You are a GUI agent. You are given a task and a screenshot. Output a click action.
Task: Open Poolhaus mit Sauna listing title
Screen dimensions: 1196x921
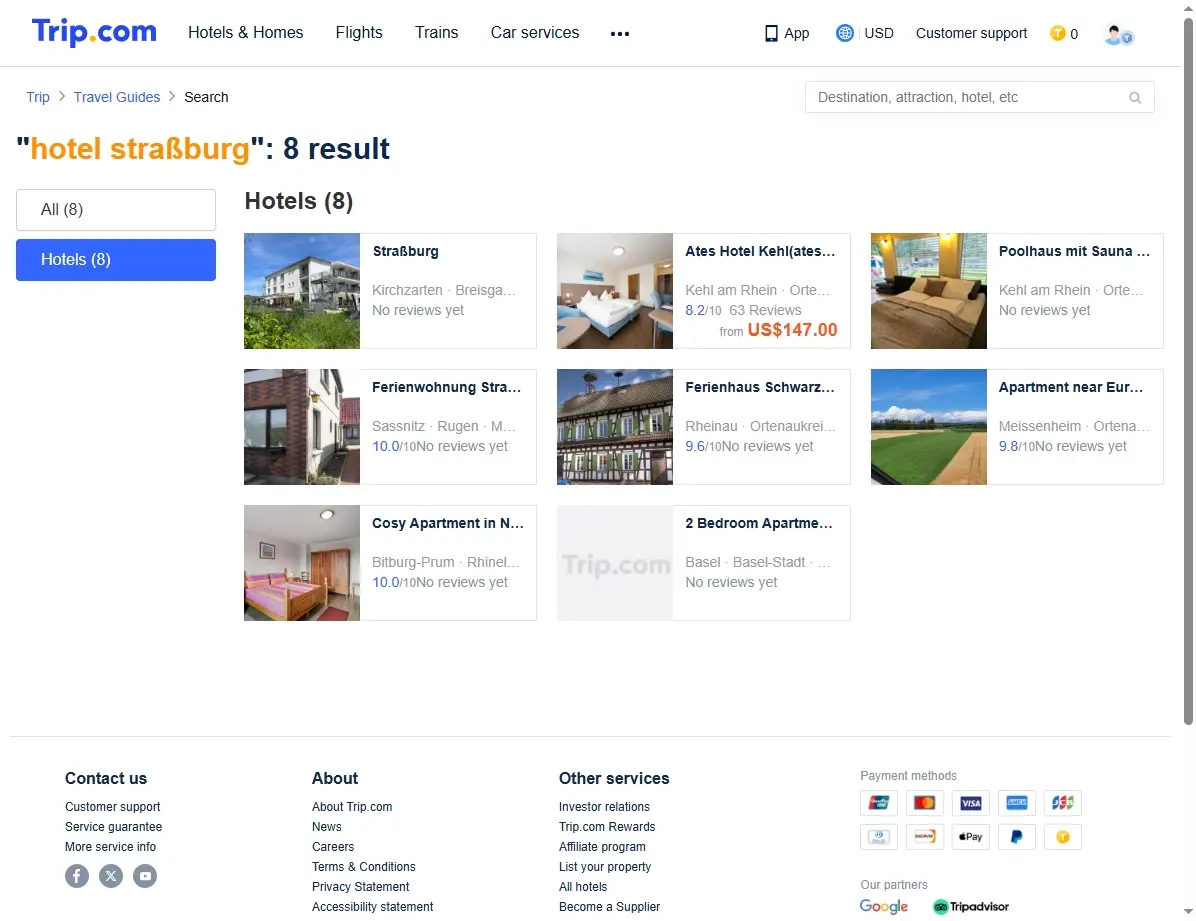(x=1074, y=251)
